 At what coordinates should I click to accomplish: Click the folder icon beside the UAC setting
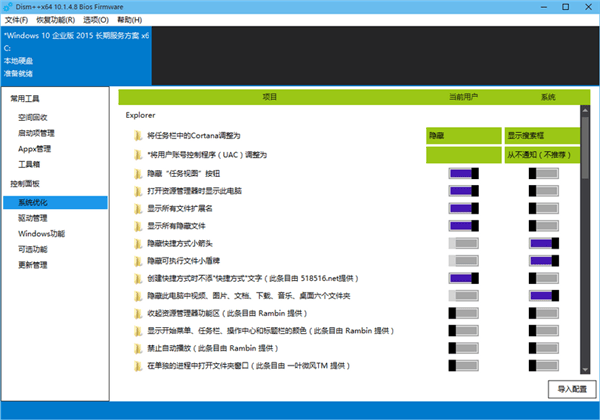pyautogui.click(x=138, y=155)
